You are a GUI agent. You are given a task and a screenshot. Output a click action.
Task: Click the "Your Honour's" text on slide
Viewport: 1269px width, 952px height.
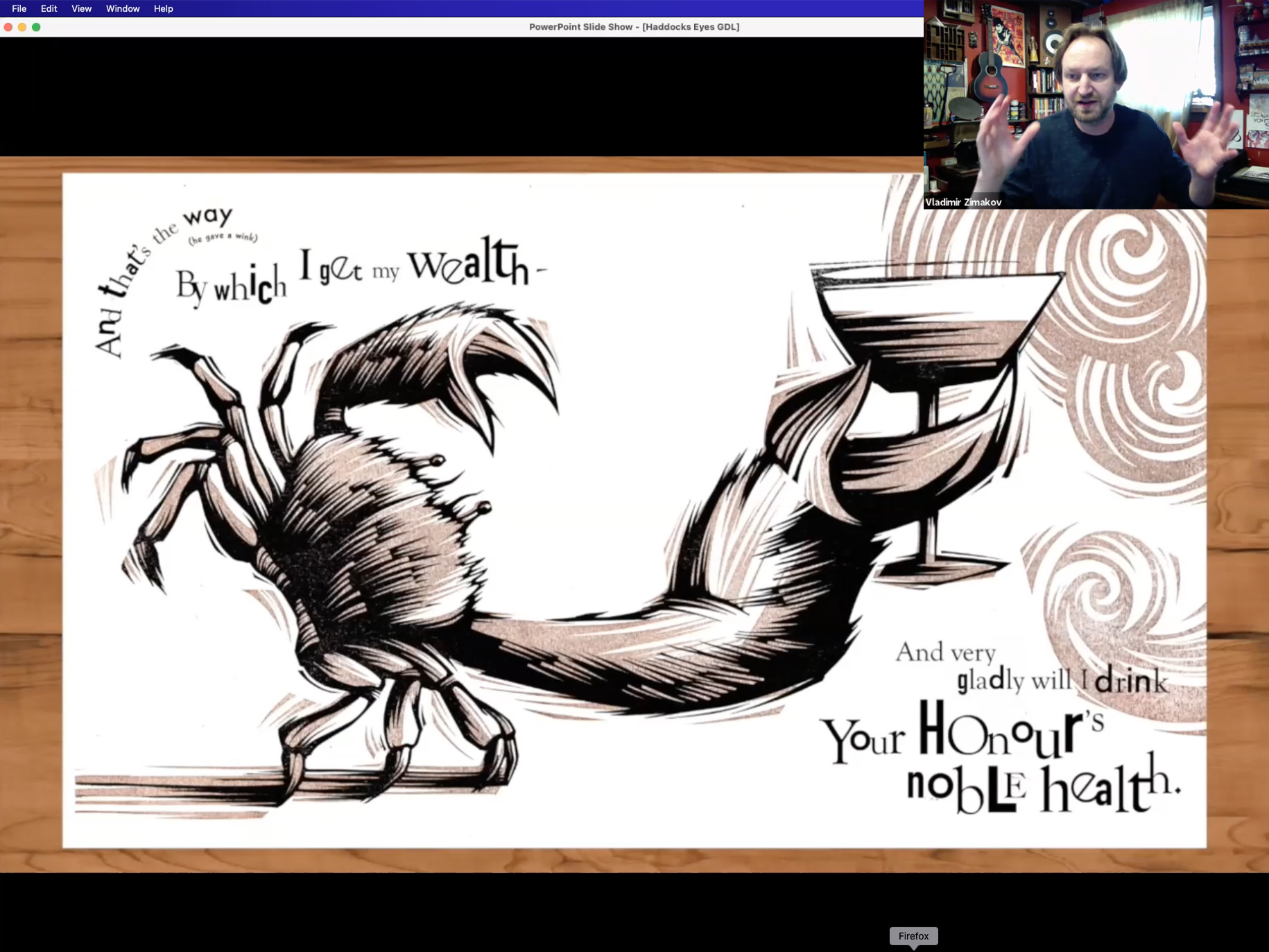(x=964, y=734)
